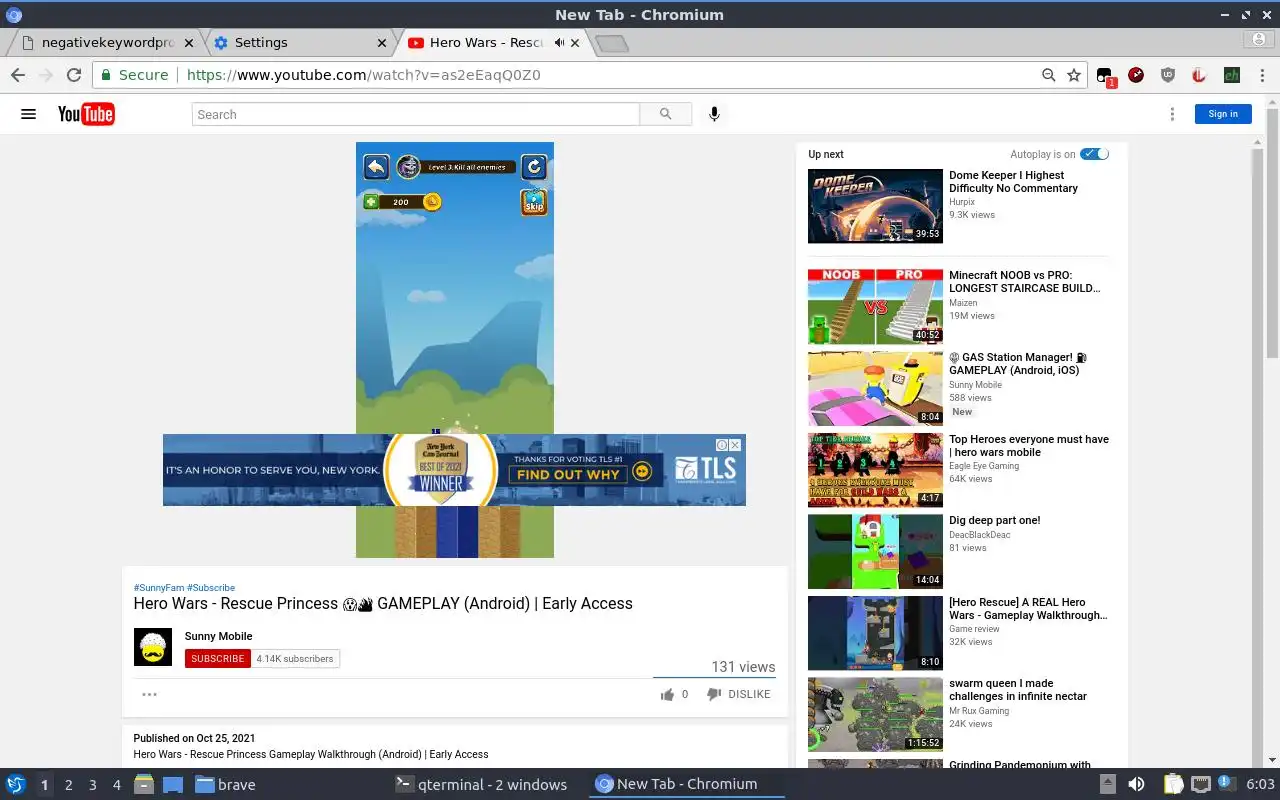Navigate back with the browser back arrow

[17, 75]
